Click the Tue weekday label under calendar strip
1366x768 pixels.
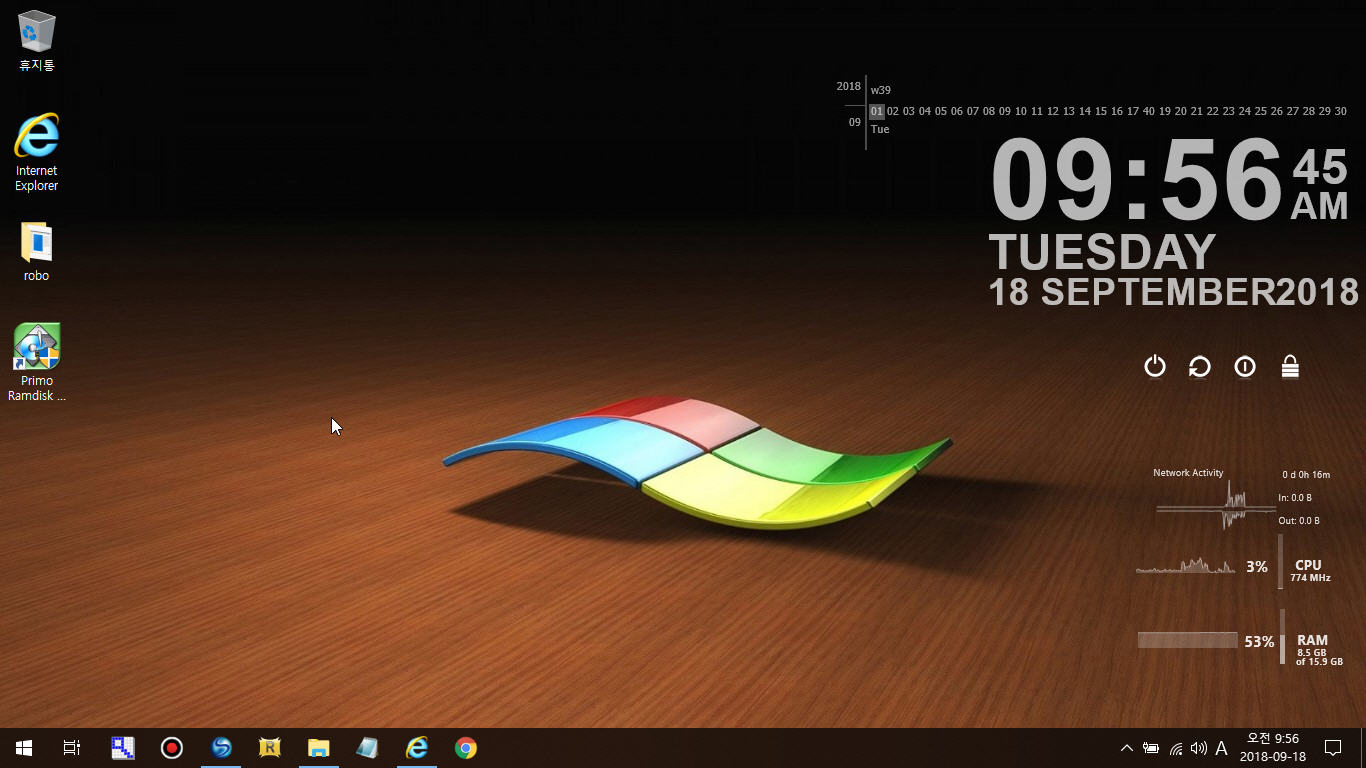880,129
